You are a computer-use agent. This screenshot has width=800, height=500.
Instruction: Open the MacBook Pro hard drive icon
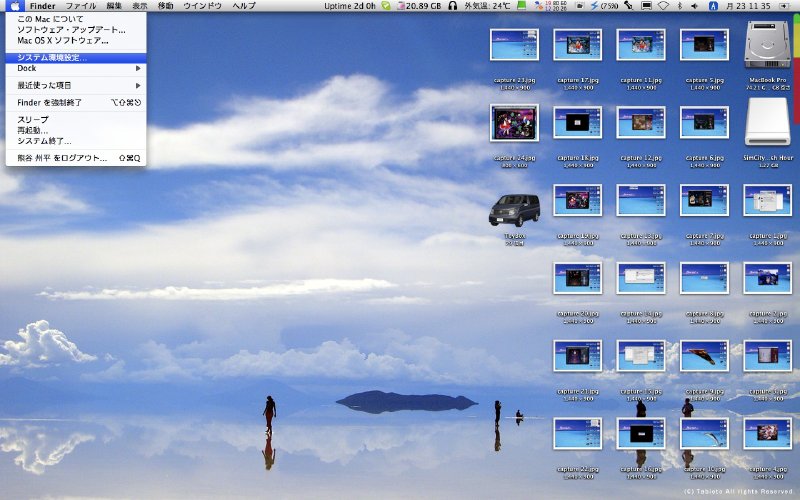pyautogui.click(x=767, y=44)
